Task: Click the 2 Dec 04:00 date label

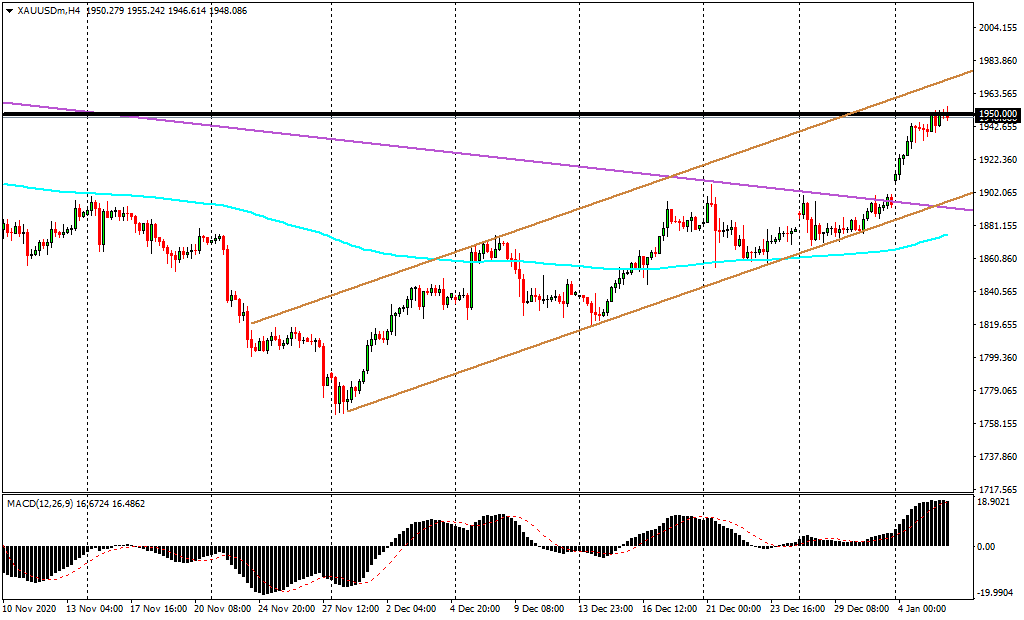Action: point(409,607)
